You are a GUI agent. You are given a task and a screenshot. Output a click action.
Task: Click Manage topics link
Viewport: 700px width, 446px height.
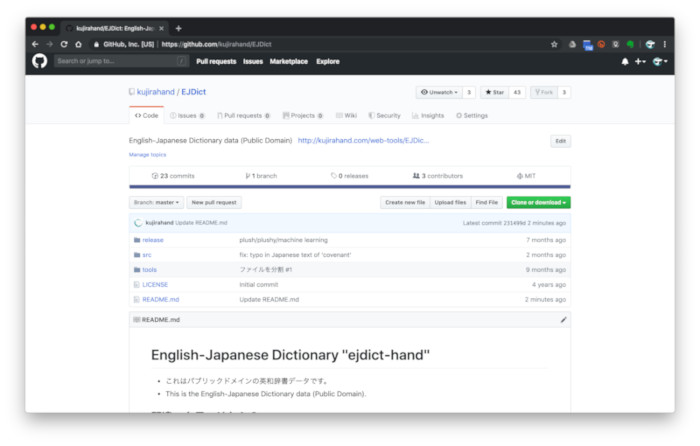[x=147, y=154]
